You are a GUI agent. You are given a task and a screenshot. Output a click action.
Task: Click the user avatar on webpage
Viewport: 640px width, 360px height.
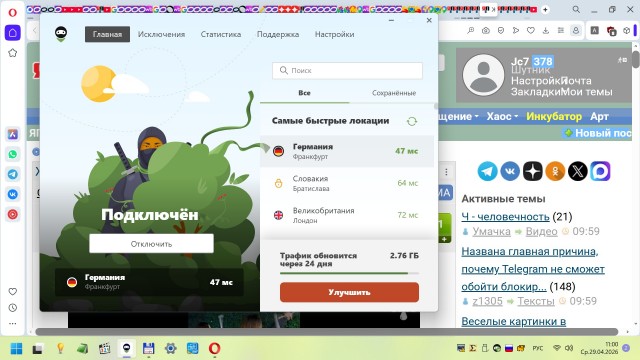pos(483,75)
